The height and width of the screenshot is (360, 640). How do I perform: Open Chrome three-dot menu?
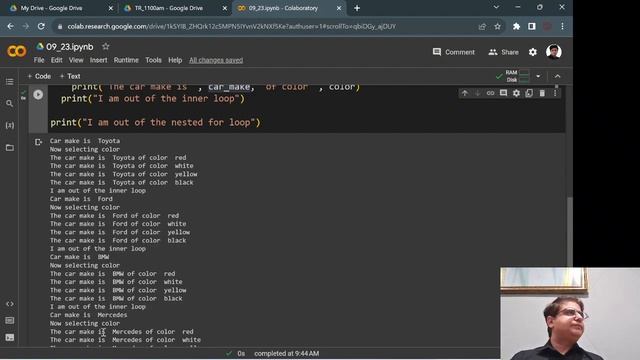pyautogui.click(x=562, y=27)
